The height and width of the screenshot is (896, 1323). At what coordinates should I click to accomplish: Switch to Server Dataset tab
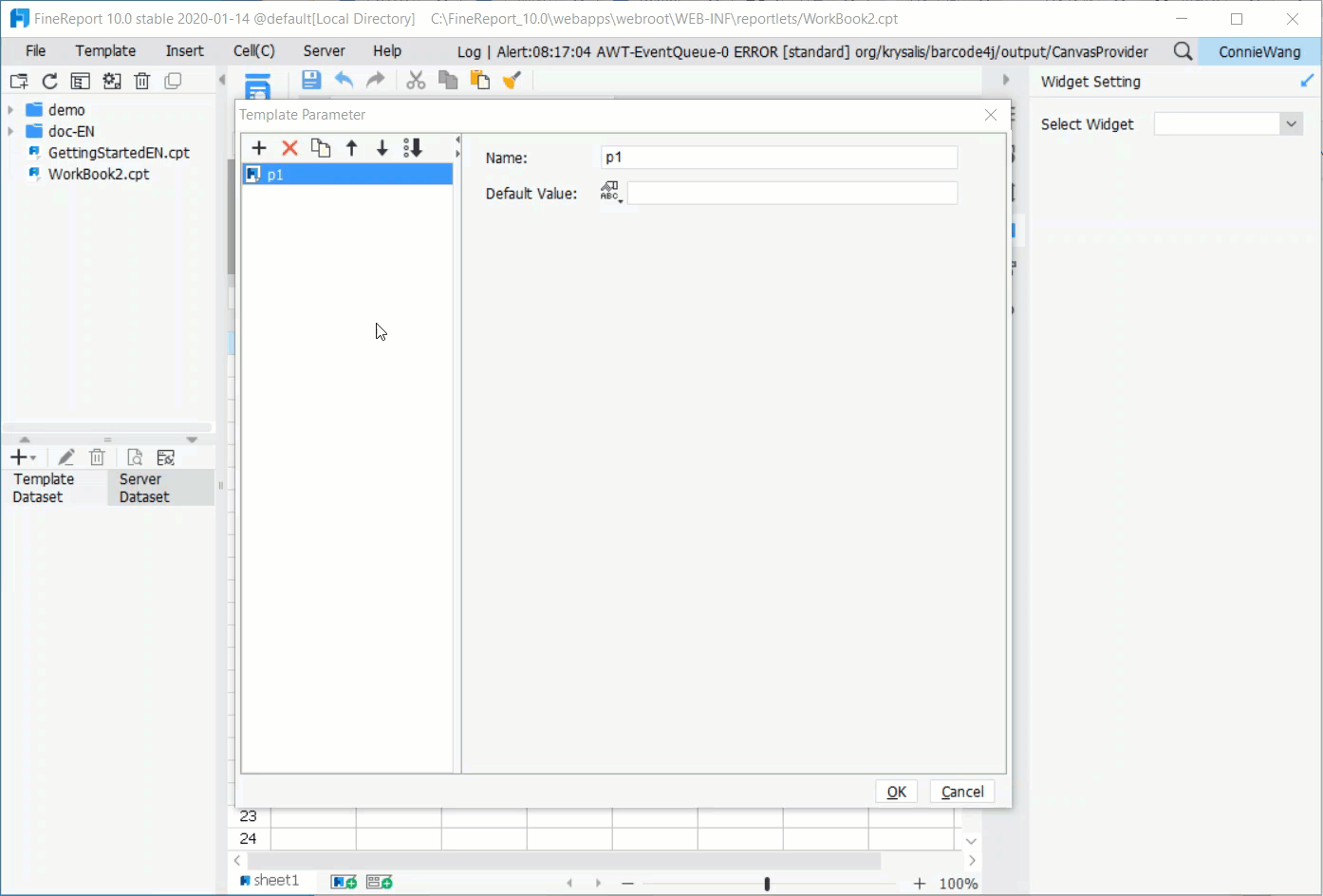160,488
